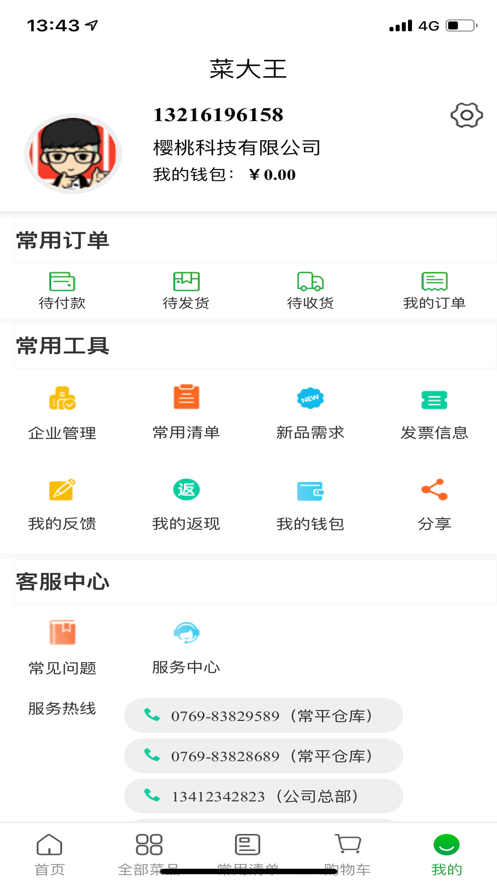
Task: Call 13412342823 公司总部 number
Action: pyautogui.click(x=263, y=796)
